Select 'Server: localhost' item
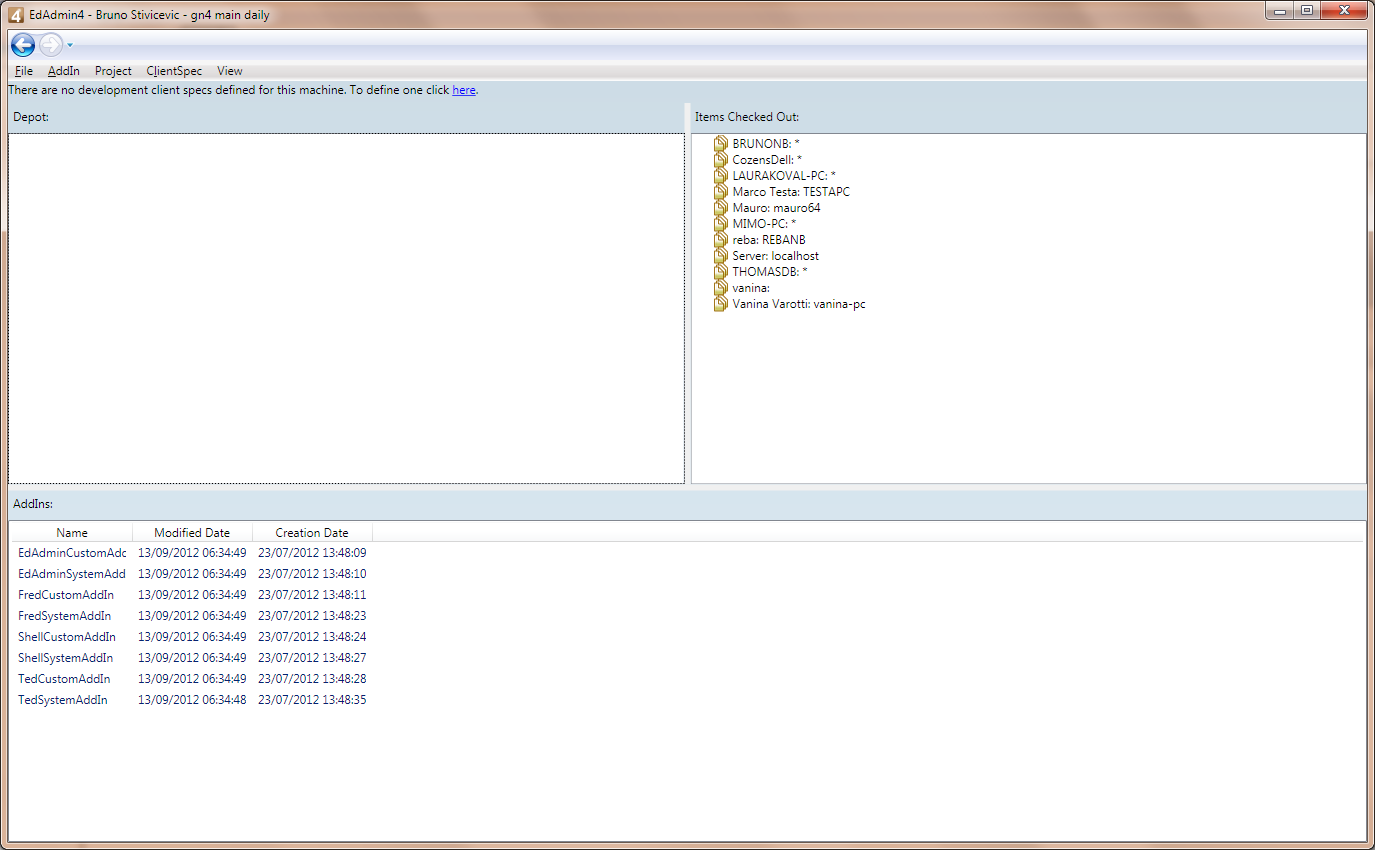This screenshot has height=850, width=1375. coord(776,256)
